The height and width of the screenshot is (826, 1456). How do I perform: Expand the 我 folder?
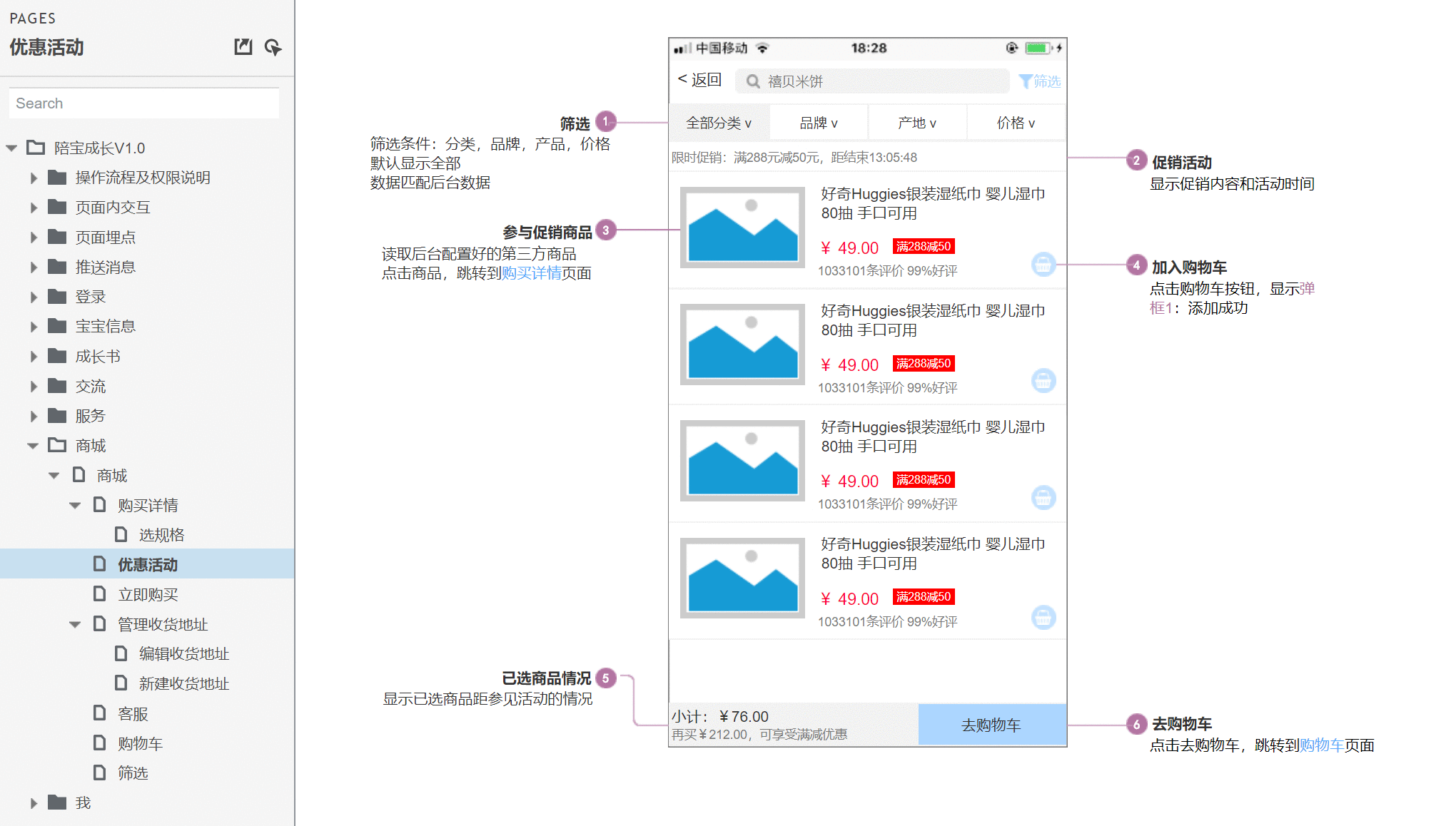coord(34,803)
